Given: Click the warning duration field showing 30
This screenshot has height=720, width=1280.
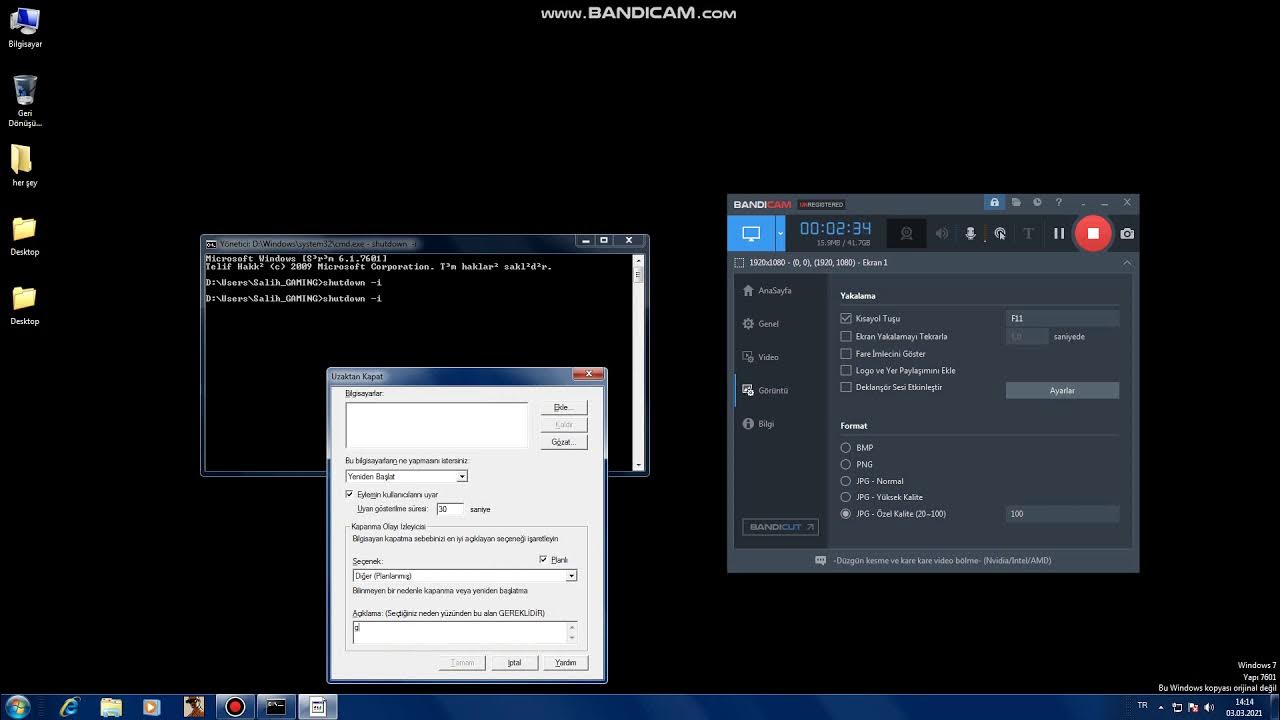Looking at the screenshot, I should point(450,509).
